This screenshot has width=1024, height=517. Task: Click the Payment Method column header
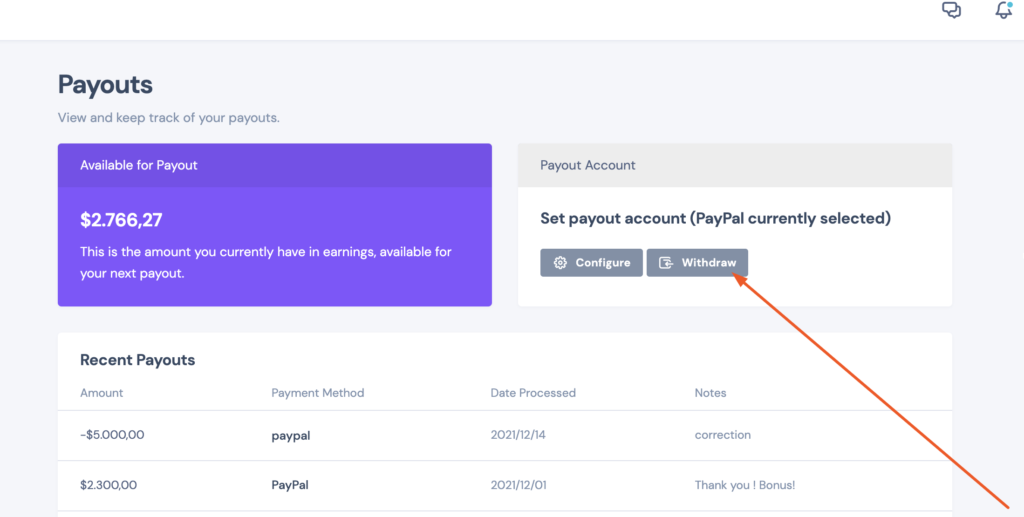tap(317, 393)
